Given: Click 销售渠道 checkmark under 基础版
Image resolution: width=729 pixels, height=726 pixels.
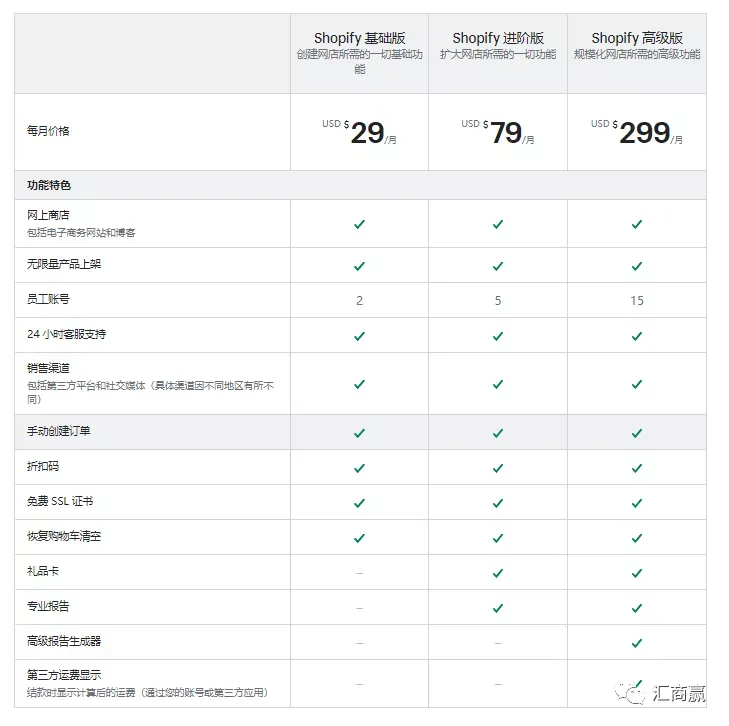Looking at the screenshot, I should click(359, 384).
